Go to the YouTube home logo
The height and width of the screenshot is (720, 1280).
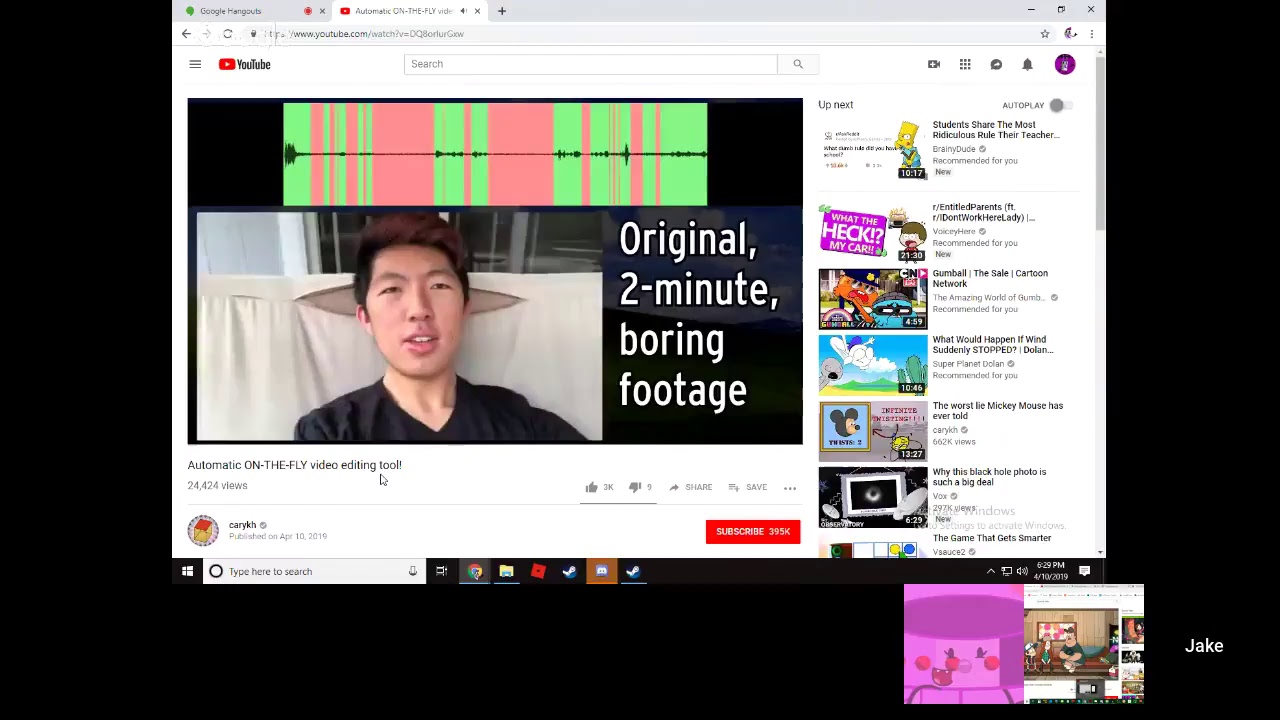click(x=245, y=64)
